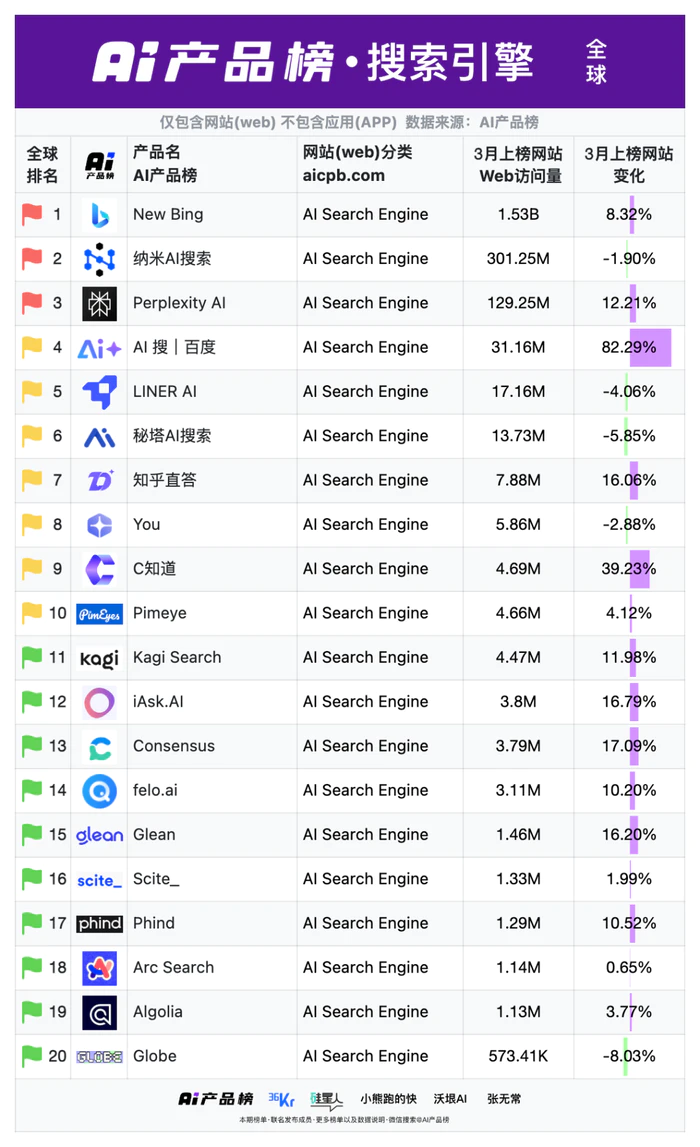Click the red flag for rank 1
The width and height of the screenshot is (700, 1147).
(32, 214)
